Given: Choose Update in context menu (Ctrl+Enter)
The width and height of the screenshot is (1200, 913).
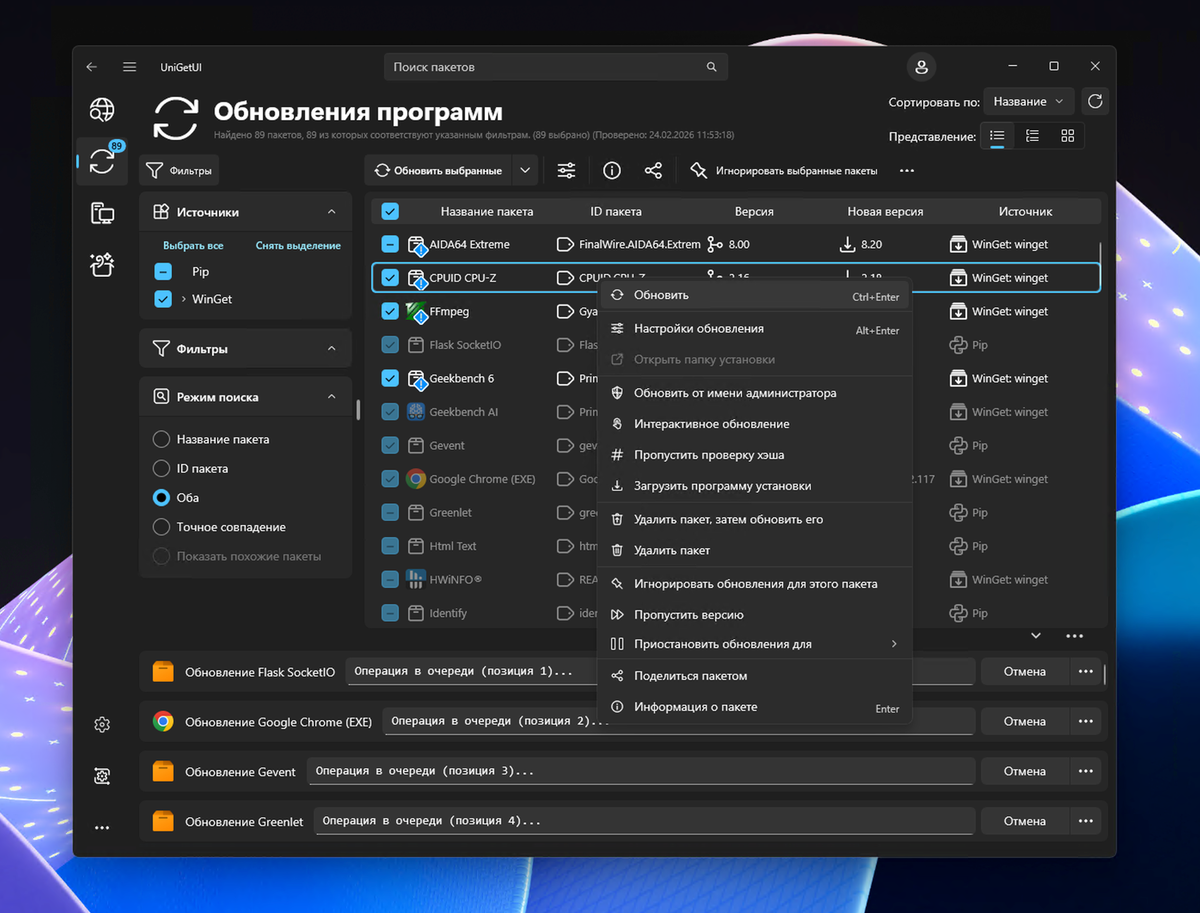Looking at the screenshot, I should (x=755, y=296).
